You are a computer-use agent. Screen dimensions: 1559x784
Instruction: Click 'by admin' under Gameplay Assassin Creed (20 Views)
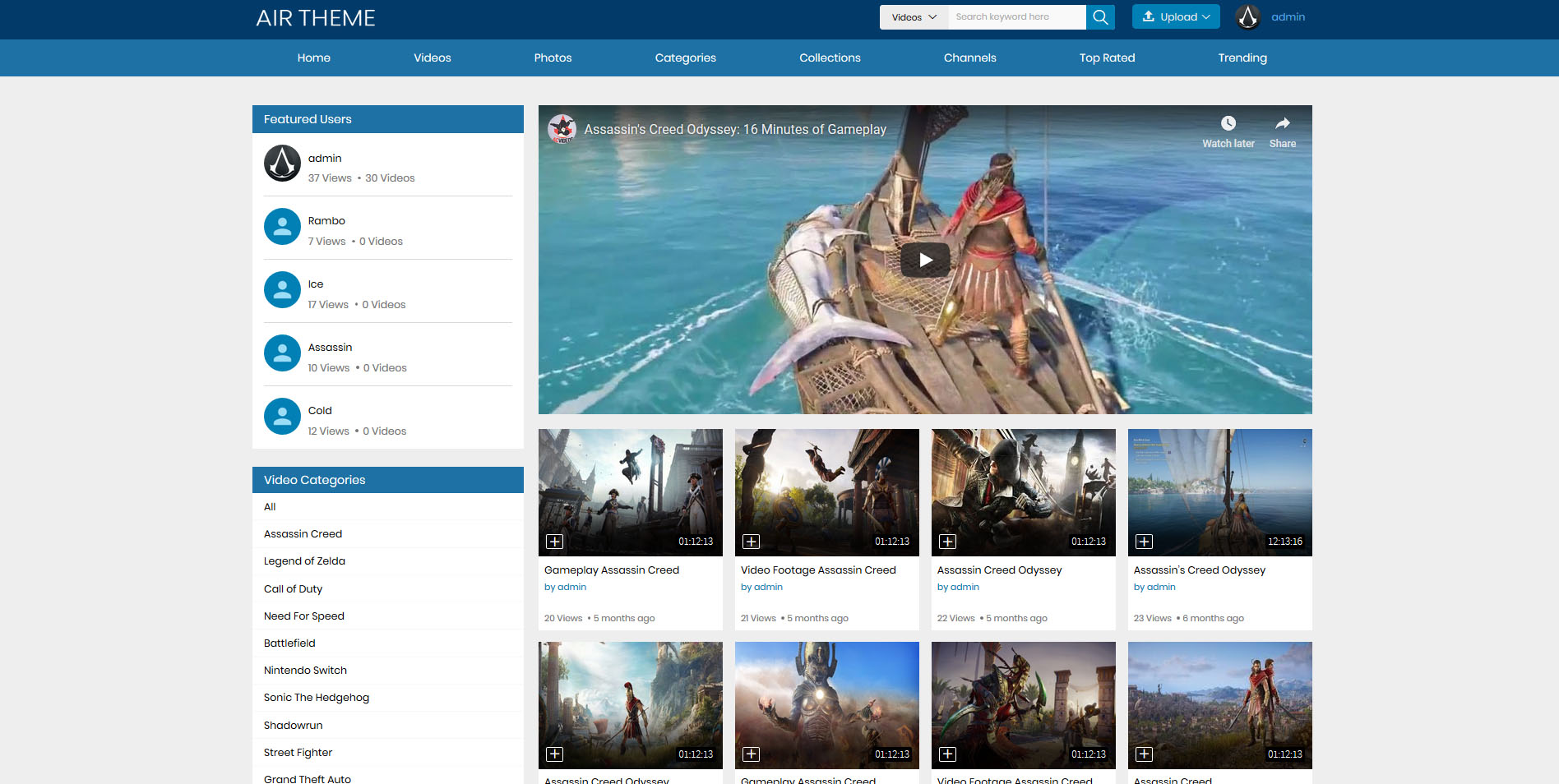(x=565, y=587)
